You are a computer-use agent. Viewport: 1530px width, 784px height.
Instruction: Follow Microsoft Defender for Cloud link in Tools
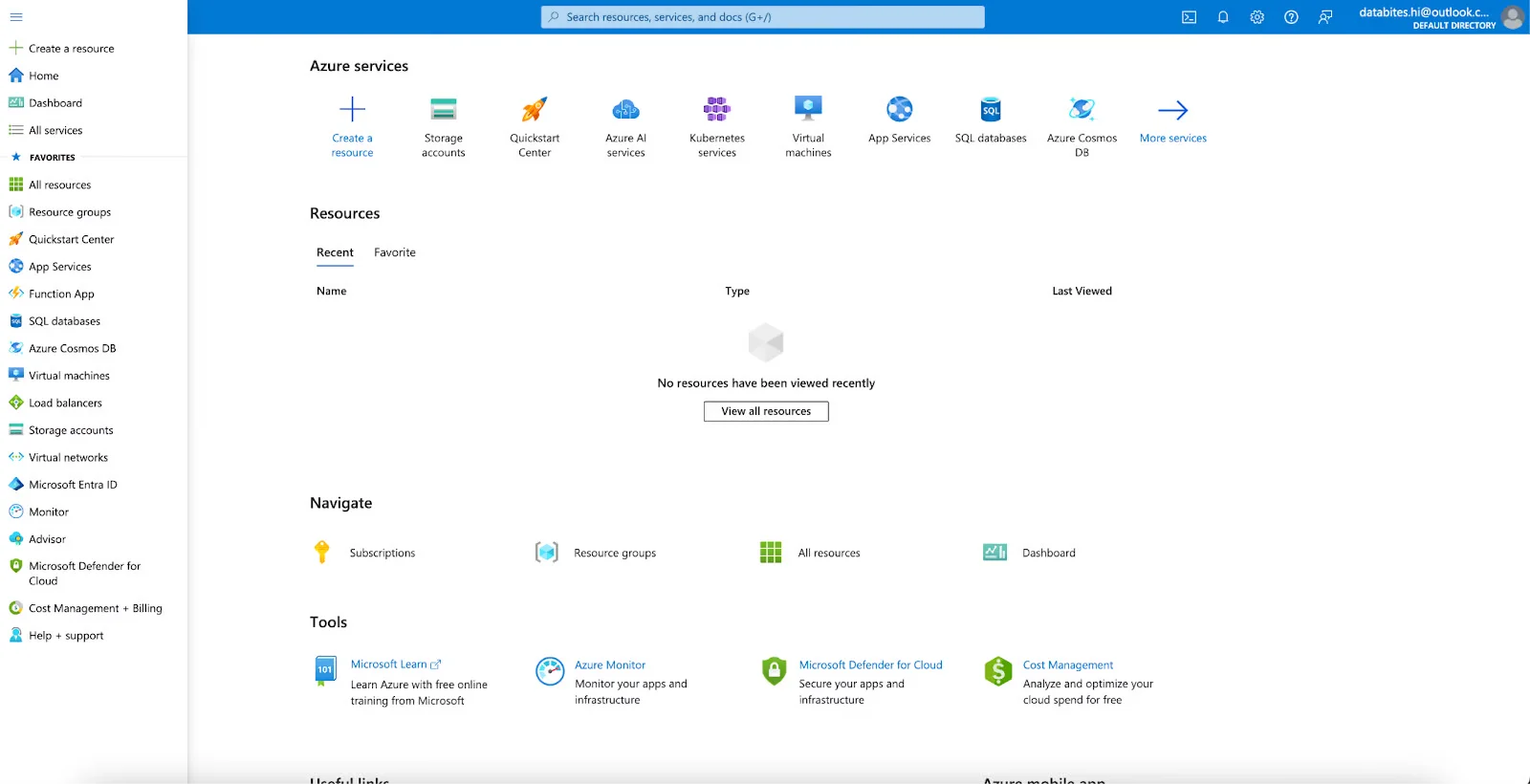(x=870, y=664)
